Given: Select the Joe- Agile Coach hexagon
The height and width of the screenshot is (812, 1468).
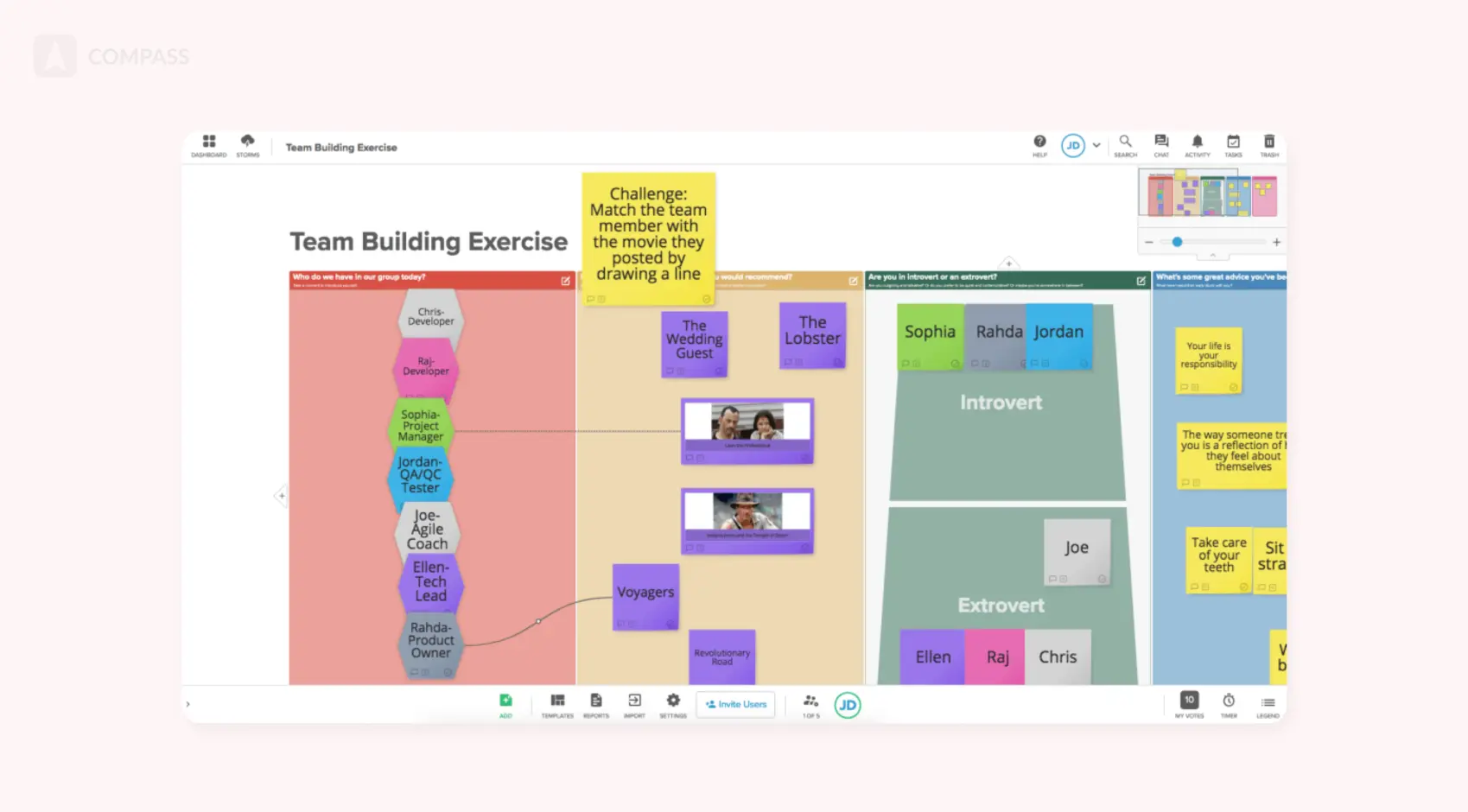Looking at the screenshot, I should (427, 529).
